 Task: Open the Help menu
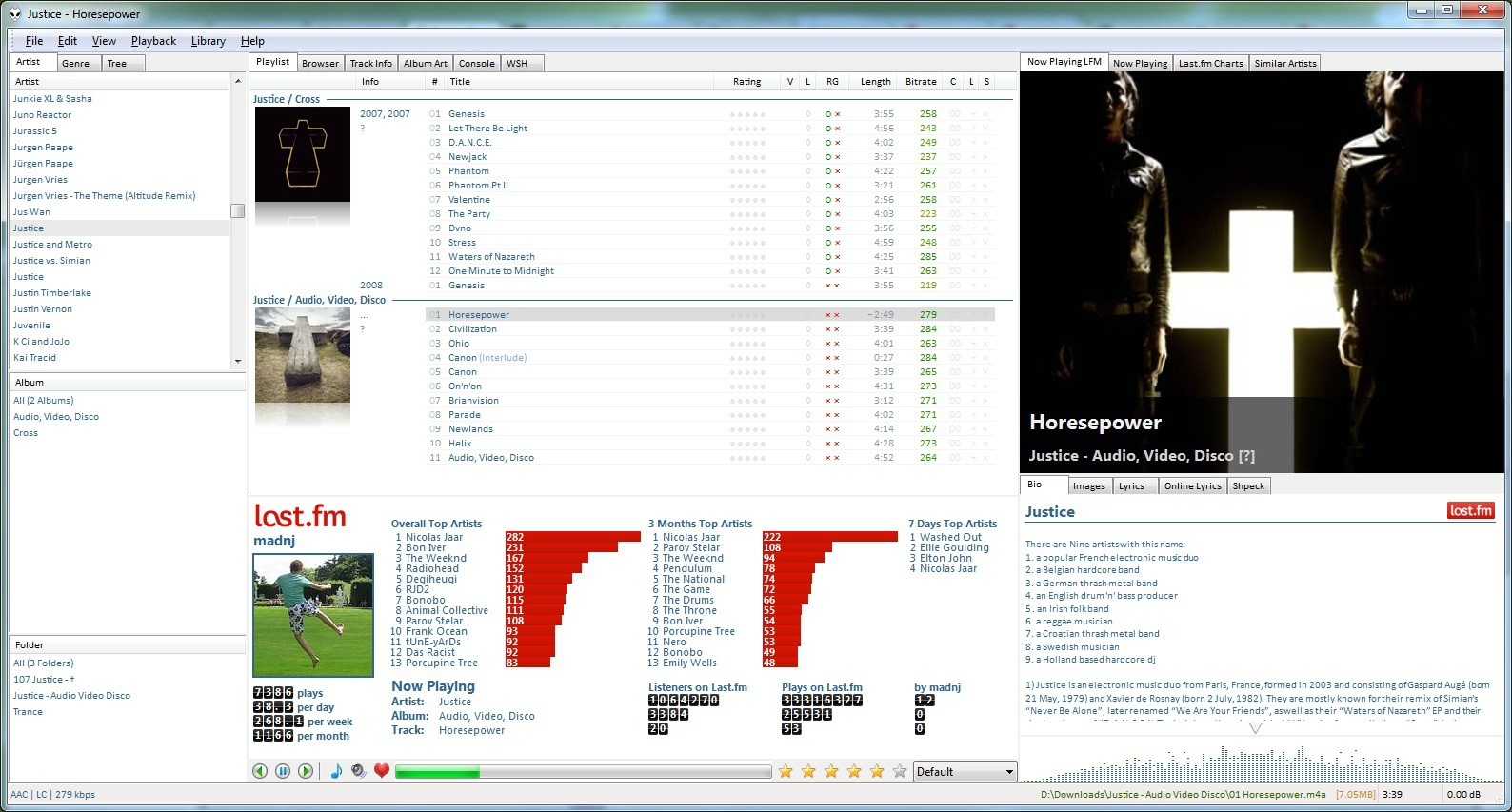[x=252, y=41]
